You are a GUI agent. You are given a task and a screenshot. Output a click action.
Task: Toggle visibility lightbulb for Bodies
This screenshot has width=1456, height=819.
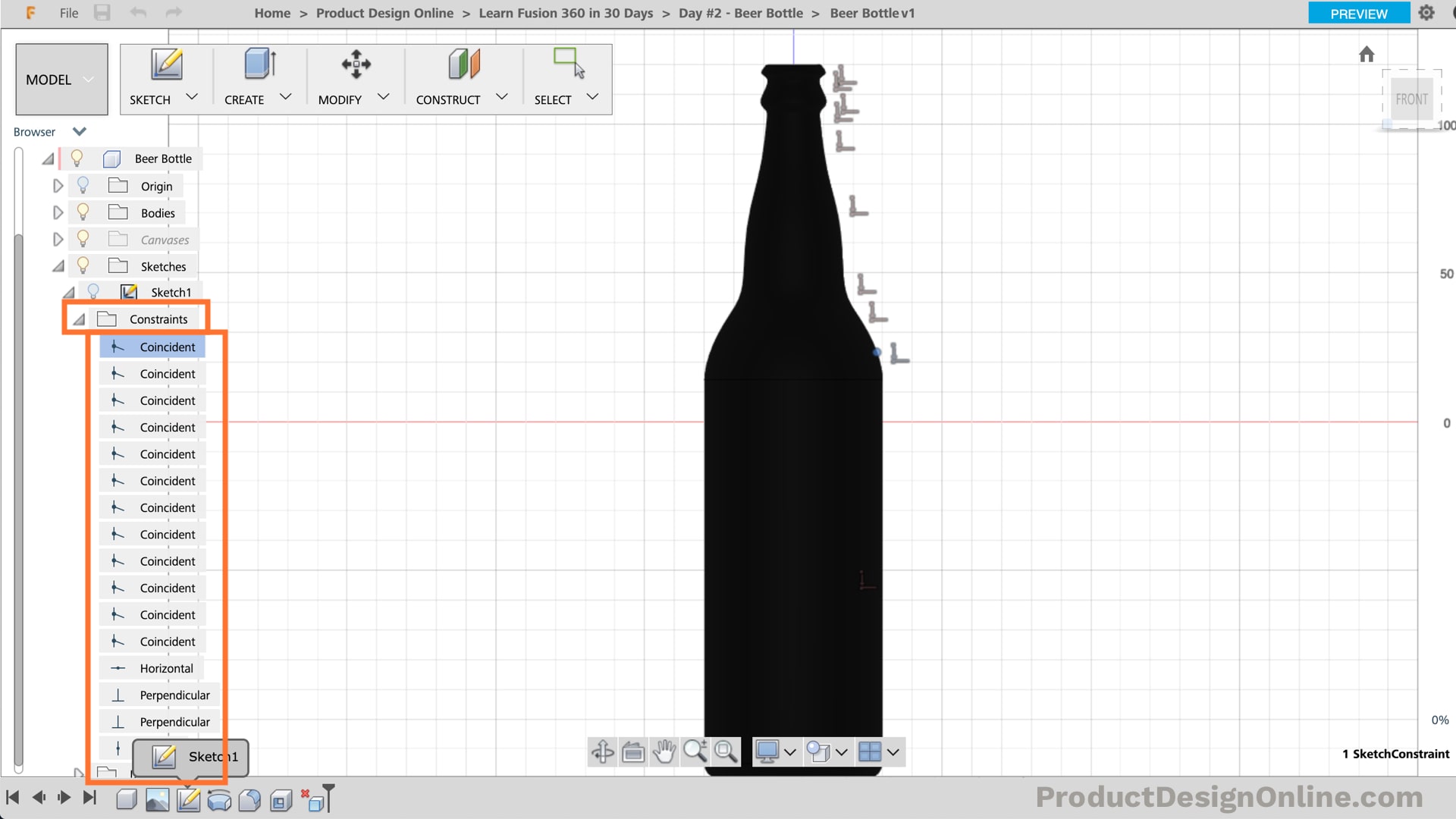click(83, 212)
